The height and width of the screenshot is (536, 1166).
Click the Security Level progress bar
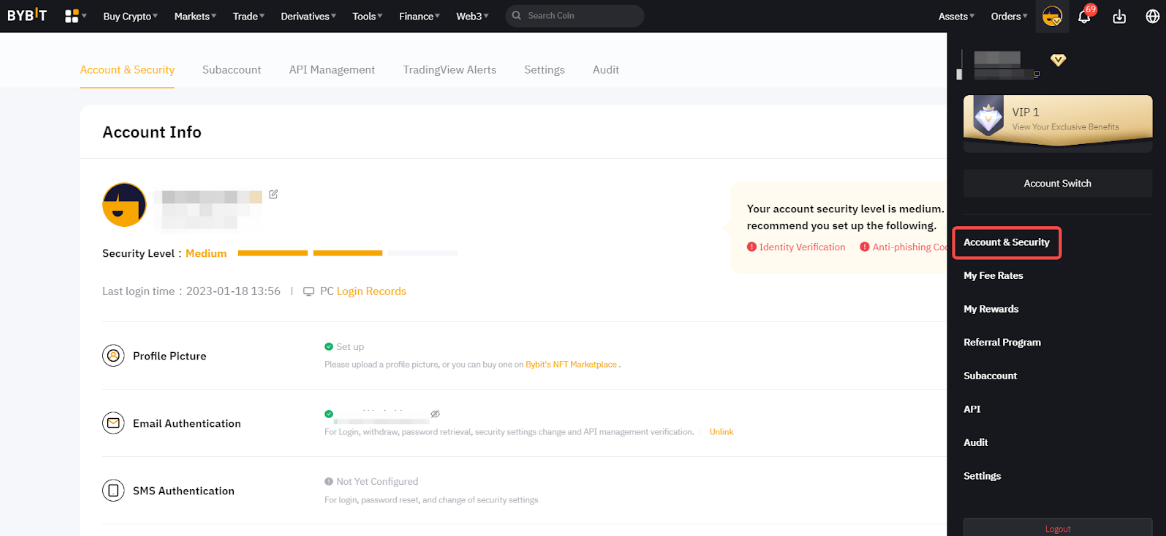coord(347,254)
